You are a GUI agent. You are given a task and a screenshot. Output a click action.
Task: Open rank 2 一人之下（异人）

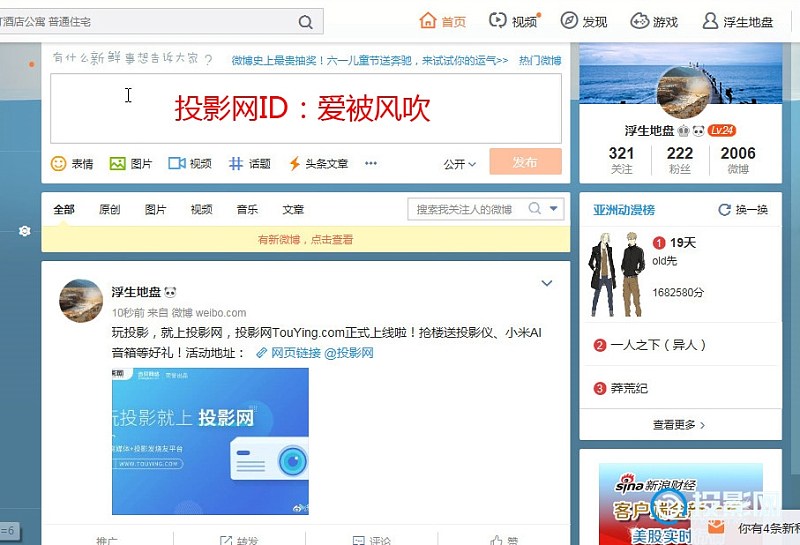[658, 345]
